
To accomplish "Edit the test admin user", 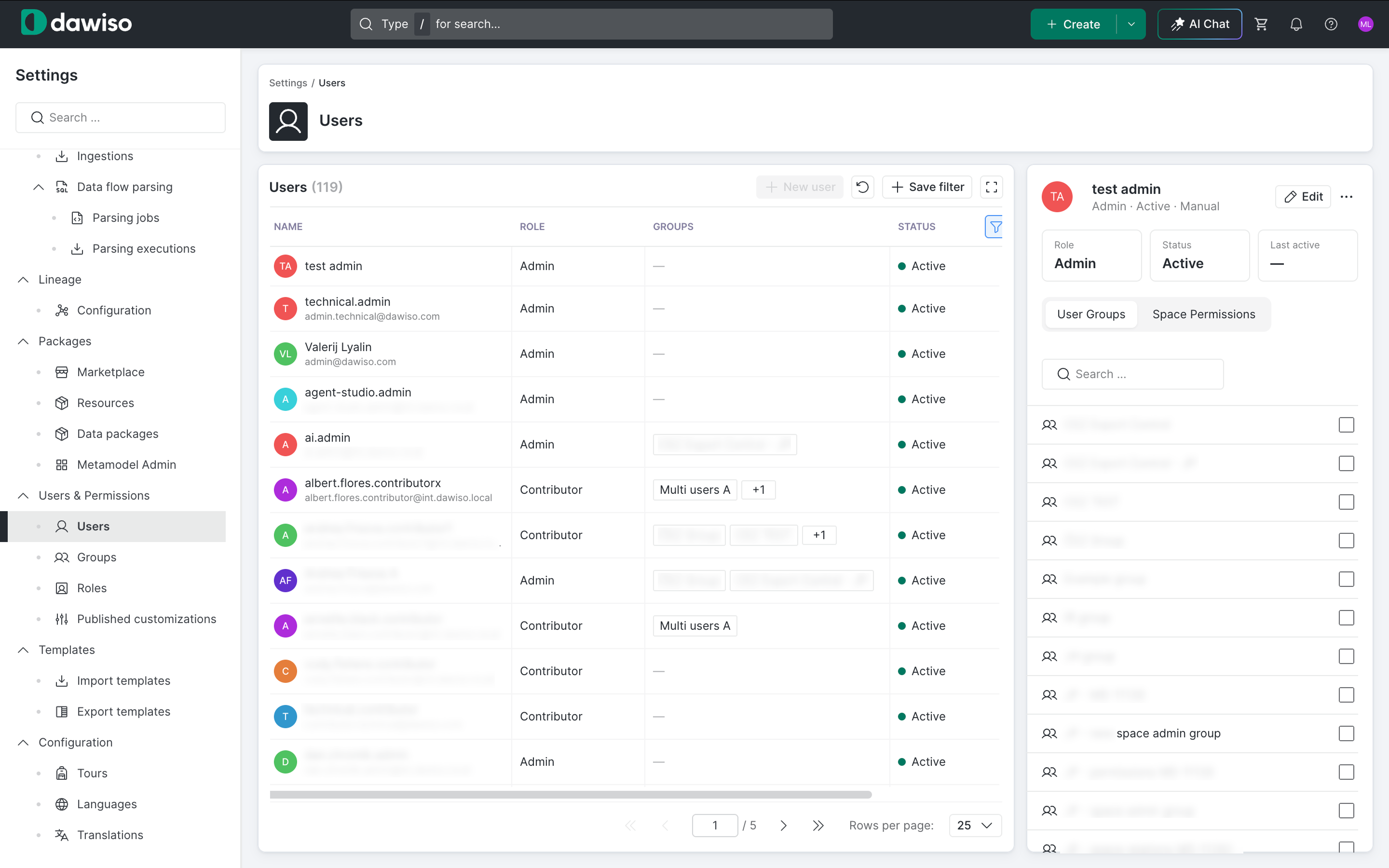I will (x=1303, y=197).
